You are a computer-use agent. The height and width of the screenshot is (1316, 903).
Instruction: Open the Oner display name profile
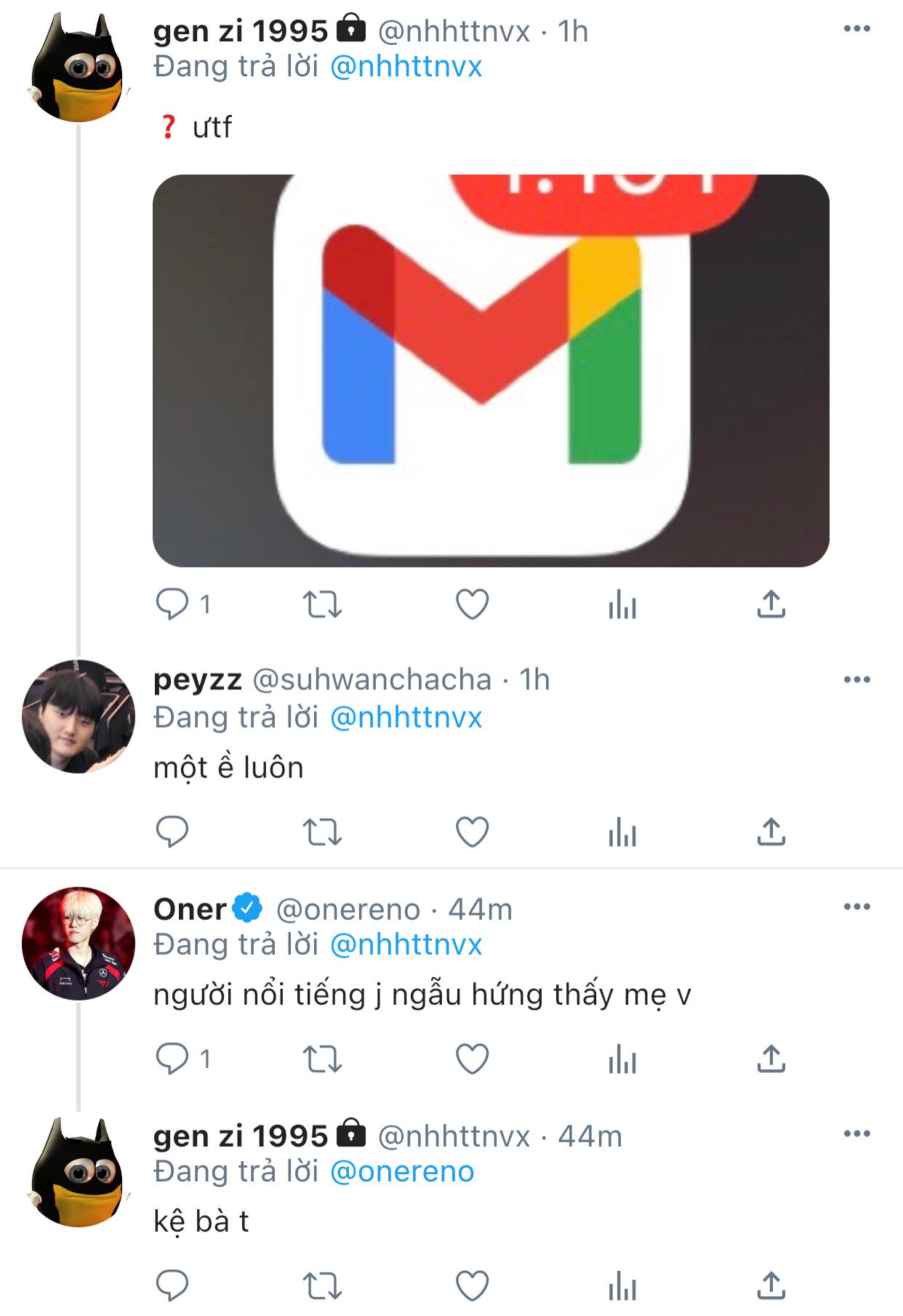190,909
